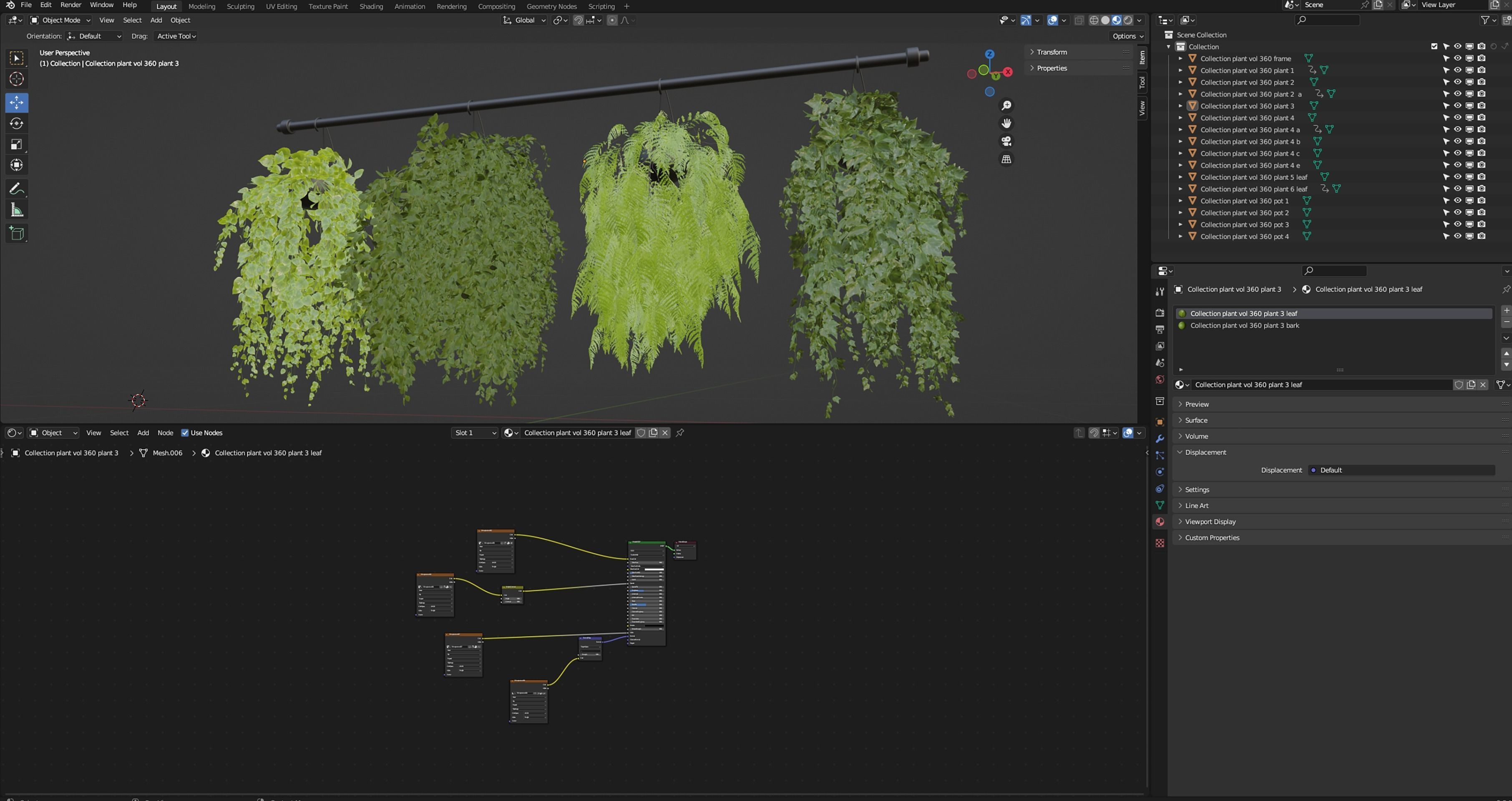
Task: Open the Tool tab in viewport sidebar
Action: 1142,82
